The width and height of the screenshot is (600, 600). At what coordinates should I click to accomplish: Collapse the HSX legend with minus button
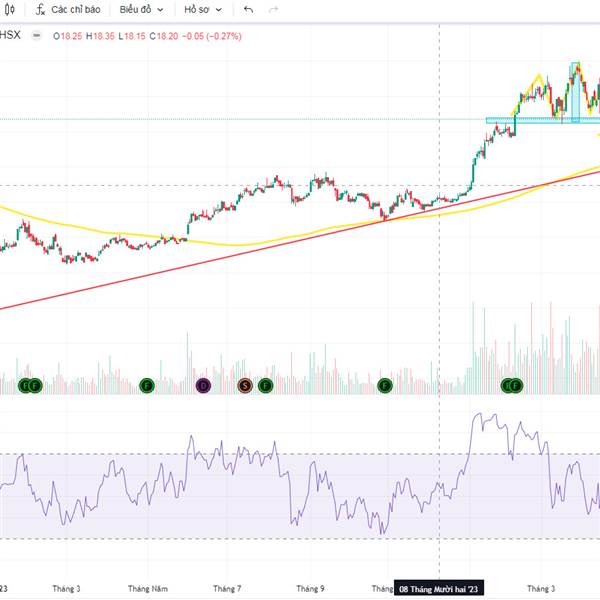click(x=36, y=36)
